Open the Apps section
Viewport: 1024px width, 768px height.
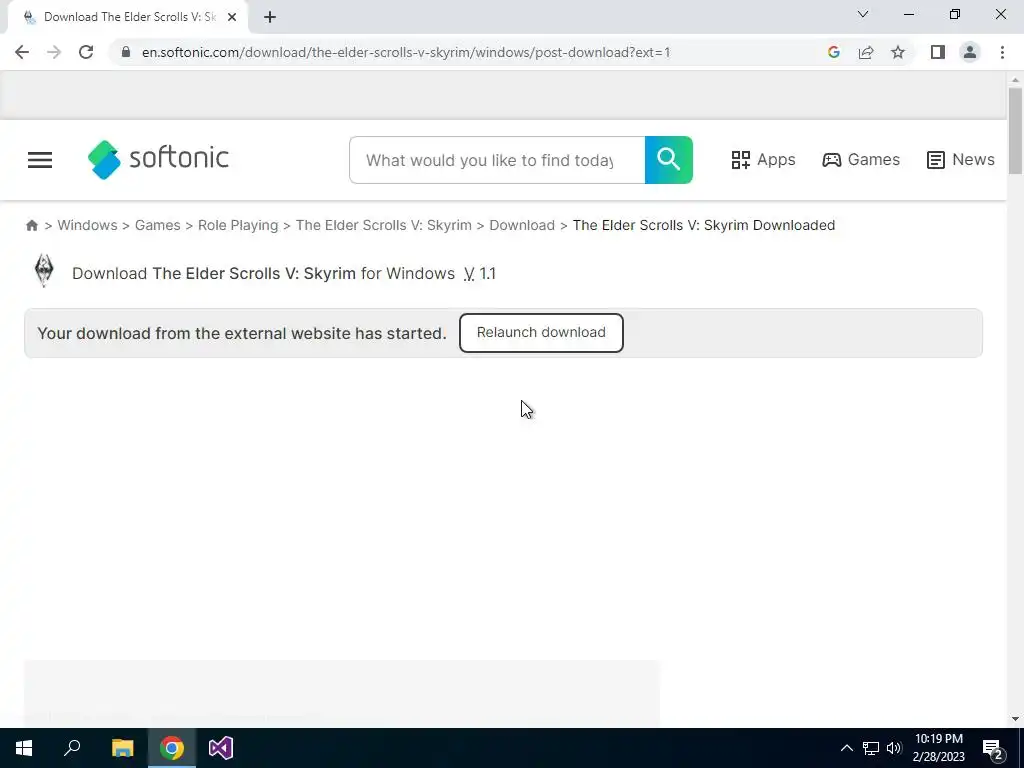763,160
